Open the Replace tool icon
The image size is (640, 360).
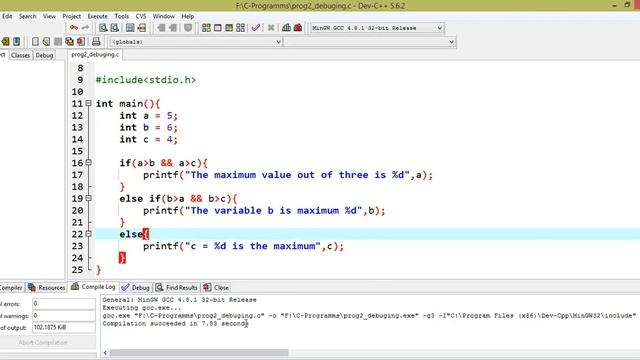[x=115, y=28]
